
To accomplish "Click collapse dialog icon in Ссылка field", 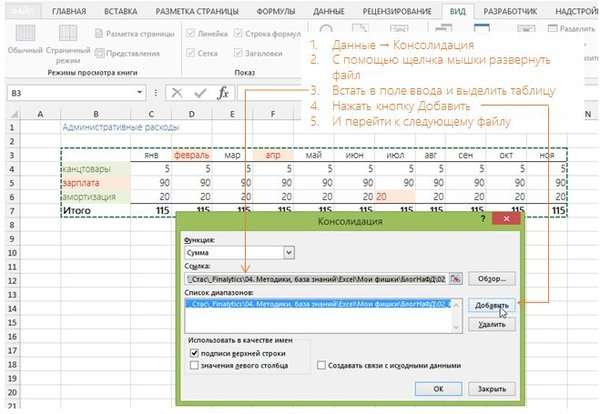I will coord(456,279).
